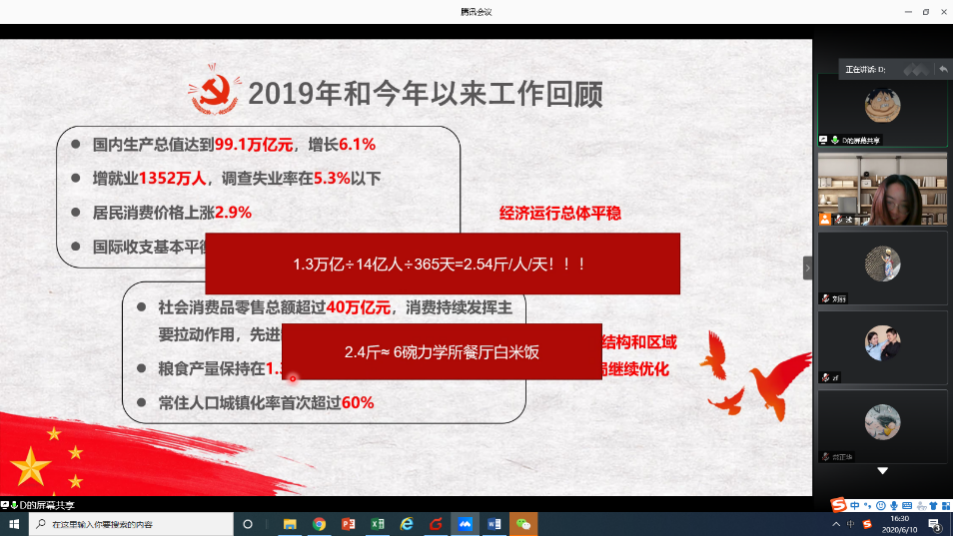Open File Explorer from the taskbar
This screenshot has width=953, height=536.
(x=290, y=524)
